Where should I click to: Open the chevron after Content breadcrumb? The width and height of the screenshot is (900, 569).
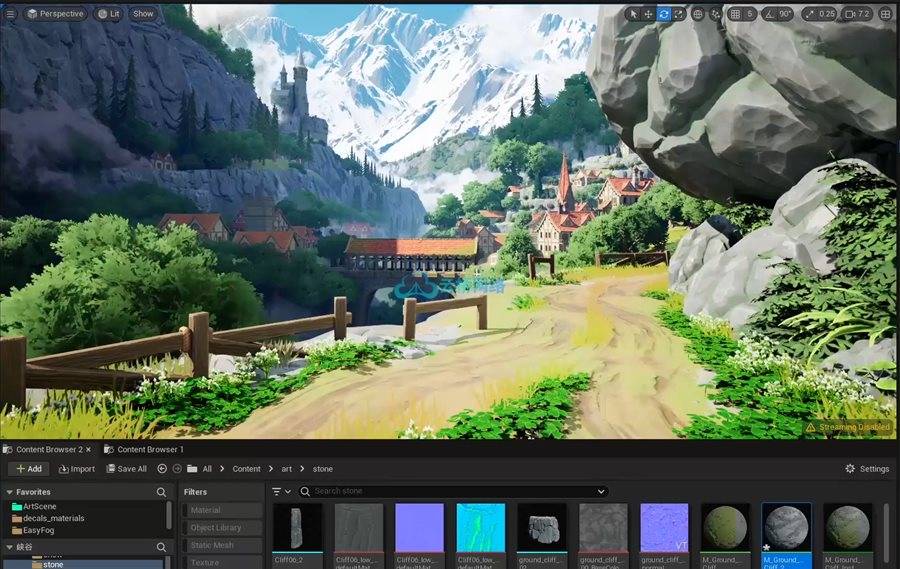[271, 469]
